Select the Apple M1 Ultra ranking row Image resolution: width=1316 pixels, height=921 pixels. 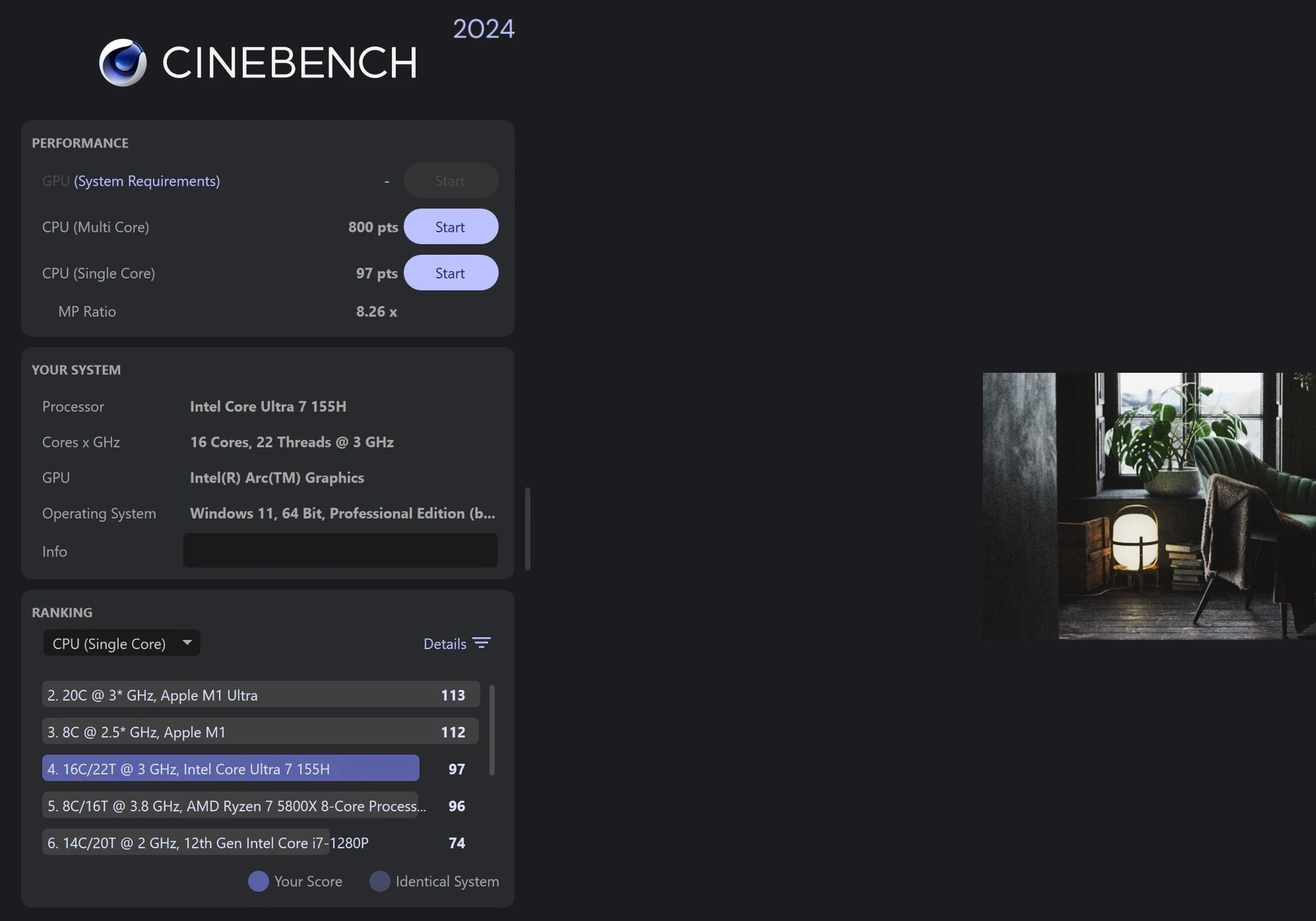[x=260, y=694]
